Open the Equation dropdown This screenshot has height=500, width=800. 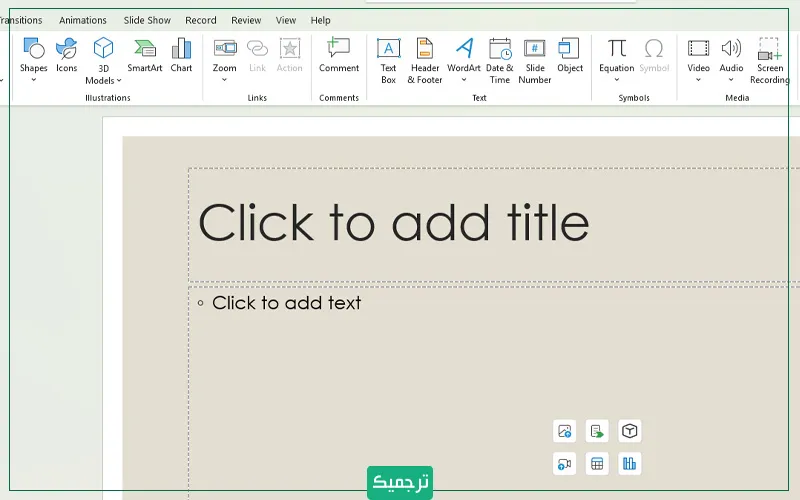[616, 80]
